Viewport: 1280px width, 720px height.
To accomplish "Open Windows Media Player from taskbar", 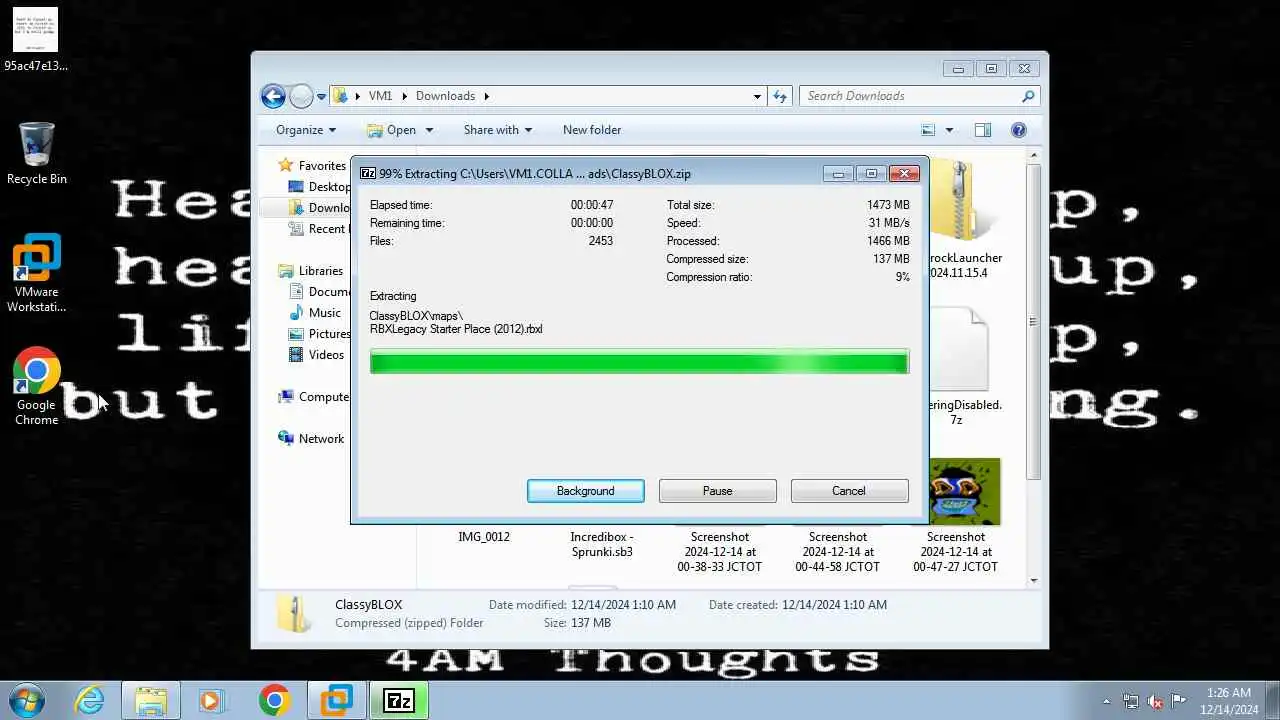I will pyautogui.click(x=211, y=700).
